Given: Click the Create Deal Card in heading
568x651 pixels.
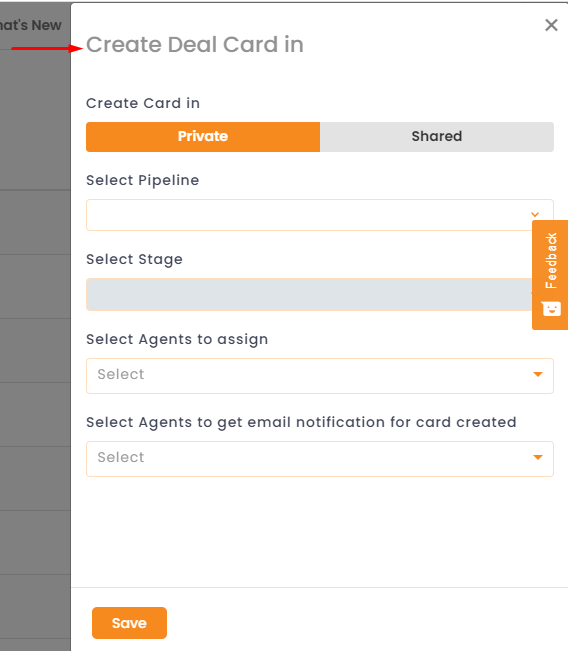Looking at the screenshot, I should click(x=195, y=44).
